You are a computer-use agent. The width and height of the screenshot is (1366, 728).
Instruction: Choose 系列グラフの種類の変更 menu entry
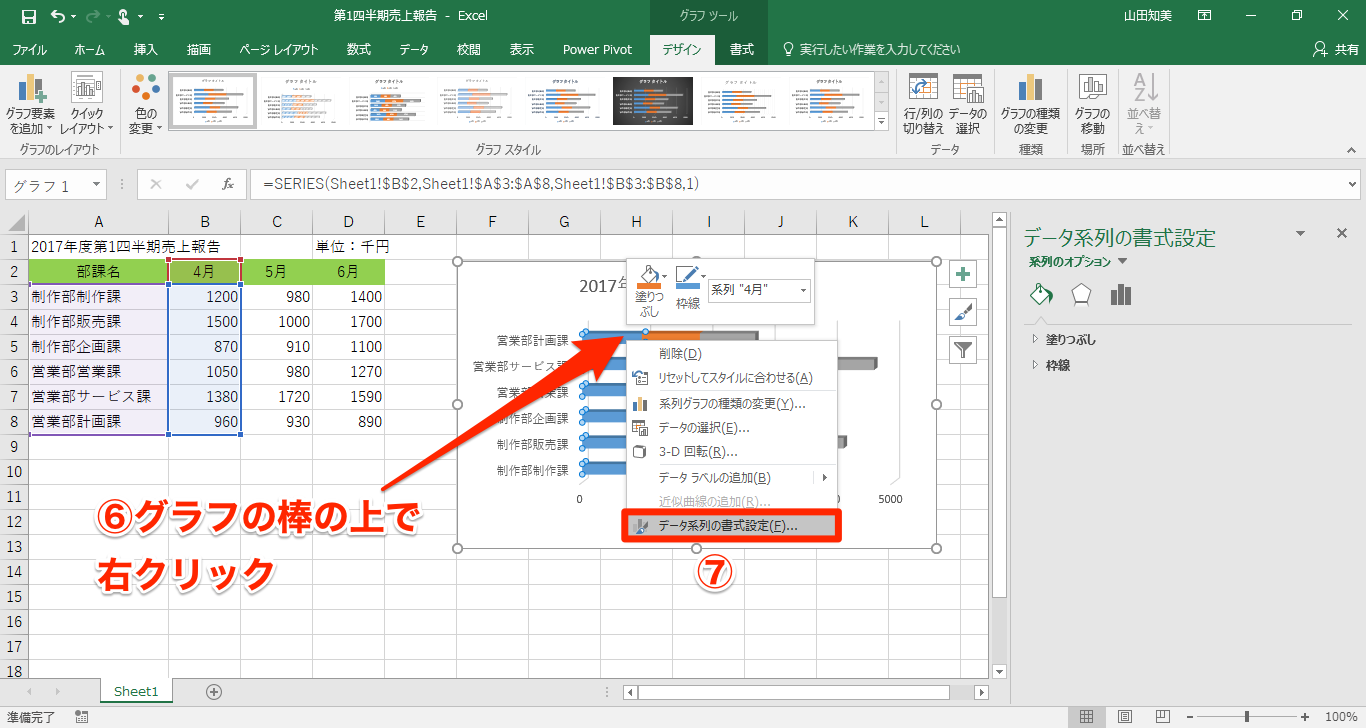[732, 404]
